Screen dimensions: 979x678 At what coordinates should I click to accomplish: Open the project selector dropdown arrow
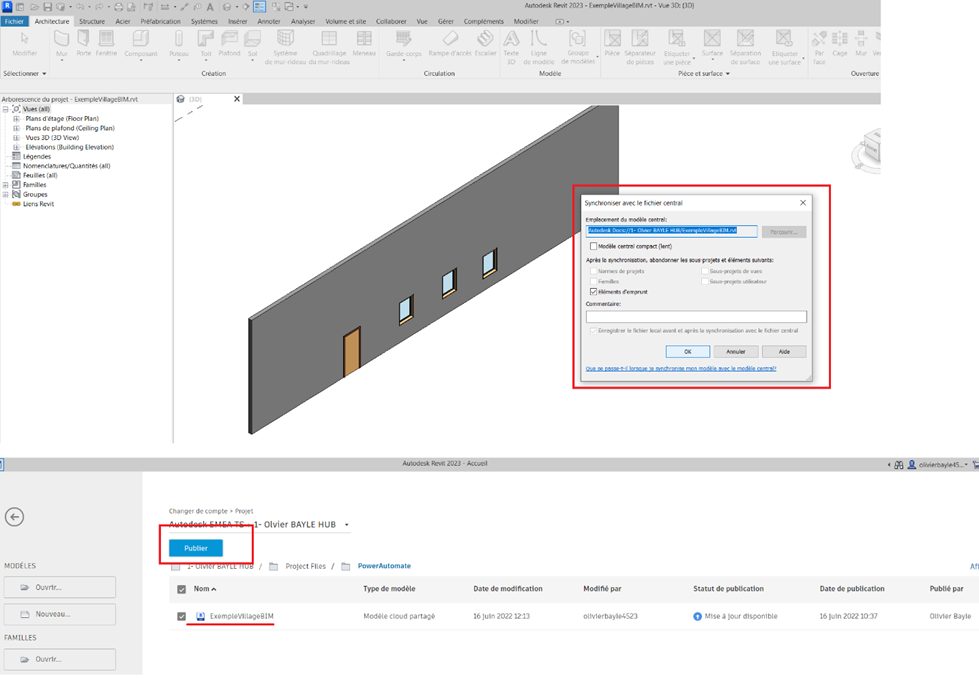tap(347, 524)
